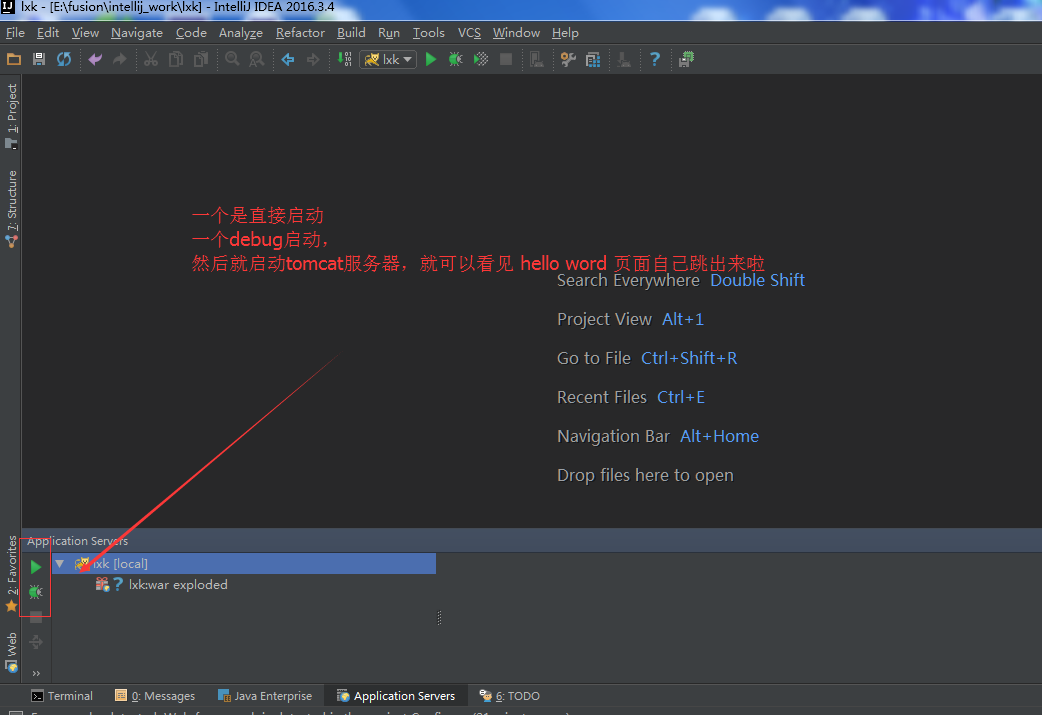Open the Navigate menu
The height and width of the screenshot is (715, 1042).
point(137,33)
